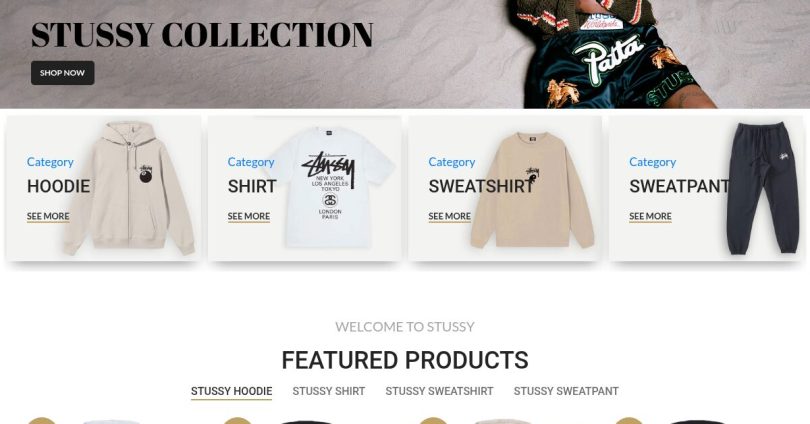Click the SWEATSHIRT category title
This screenshot has height=424, width=810.
[x=481, y=186]
